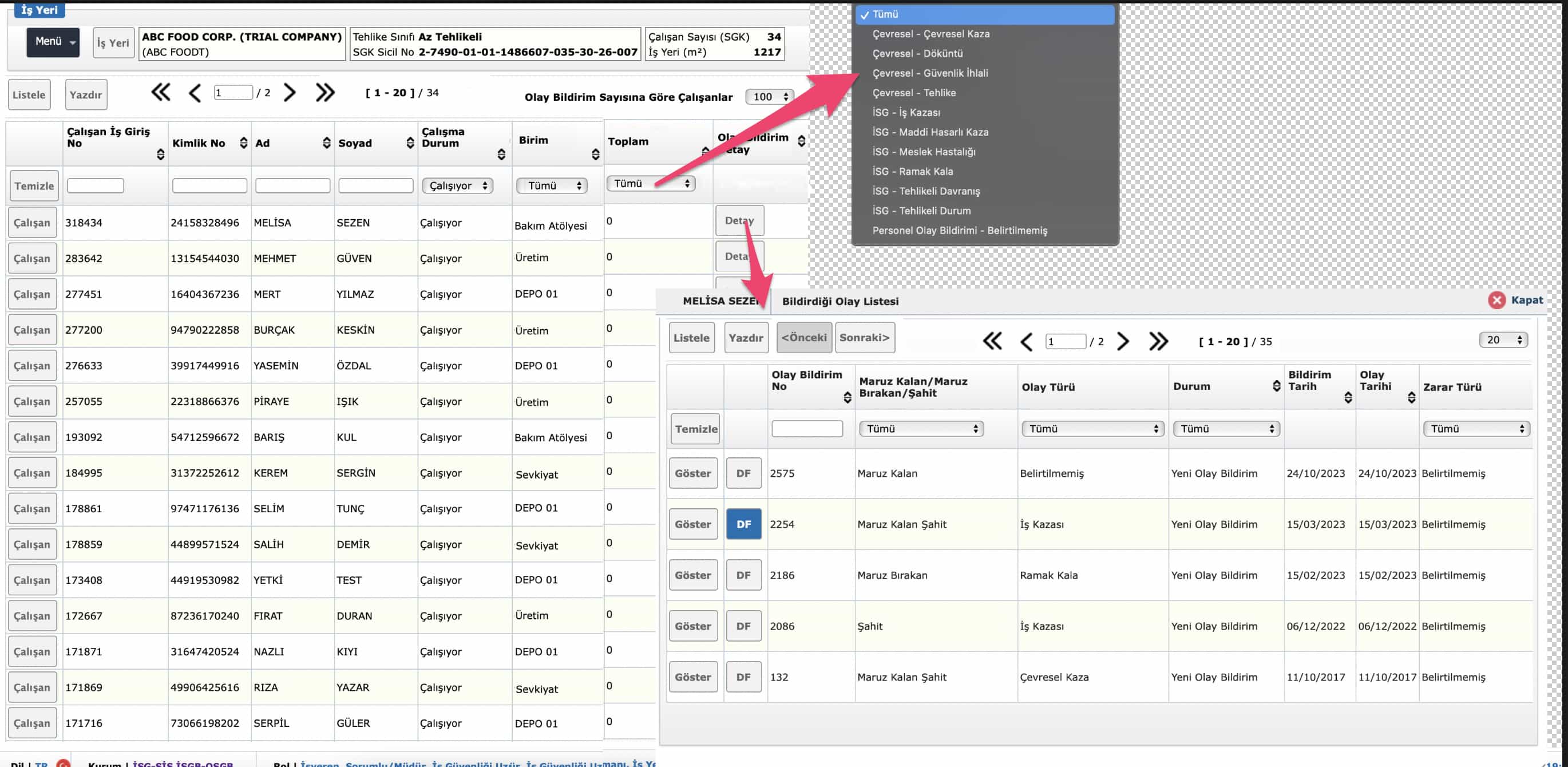
Task: Open the Menü dropdown button
Action: point(53,42)
